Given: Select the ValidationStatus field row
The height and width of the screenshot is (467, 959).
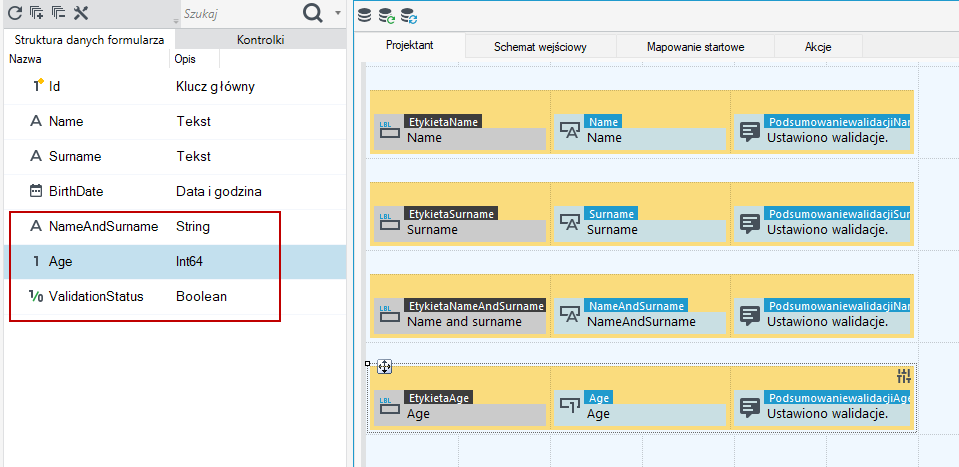Looking at the screenshot, I should (175, 296).
